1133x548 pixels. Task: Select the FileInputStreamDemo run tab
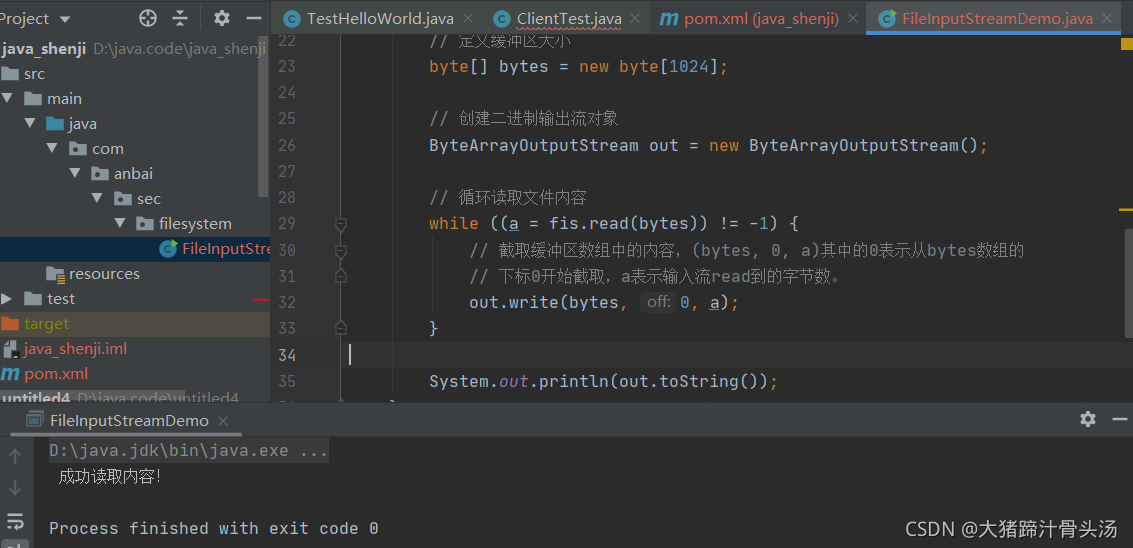[x=129, y=420]
